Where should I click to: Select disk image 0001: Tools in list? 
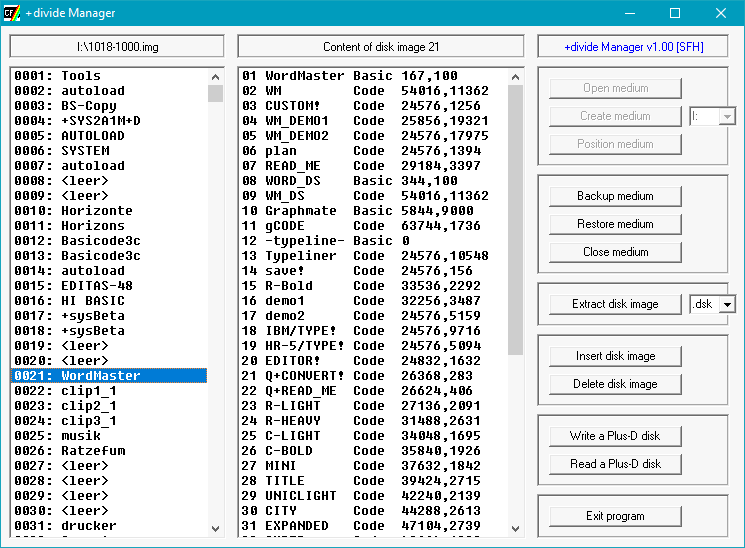pos(80,76)
